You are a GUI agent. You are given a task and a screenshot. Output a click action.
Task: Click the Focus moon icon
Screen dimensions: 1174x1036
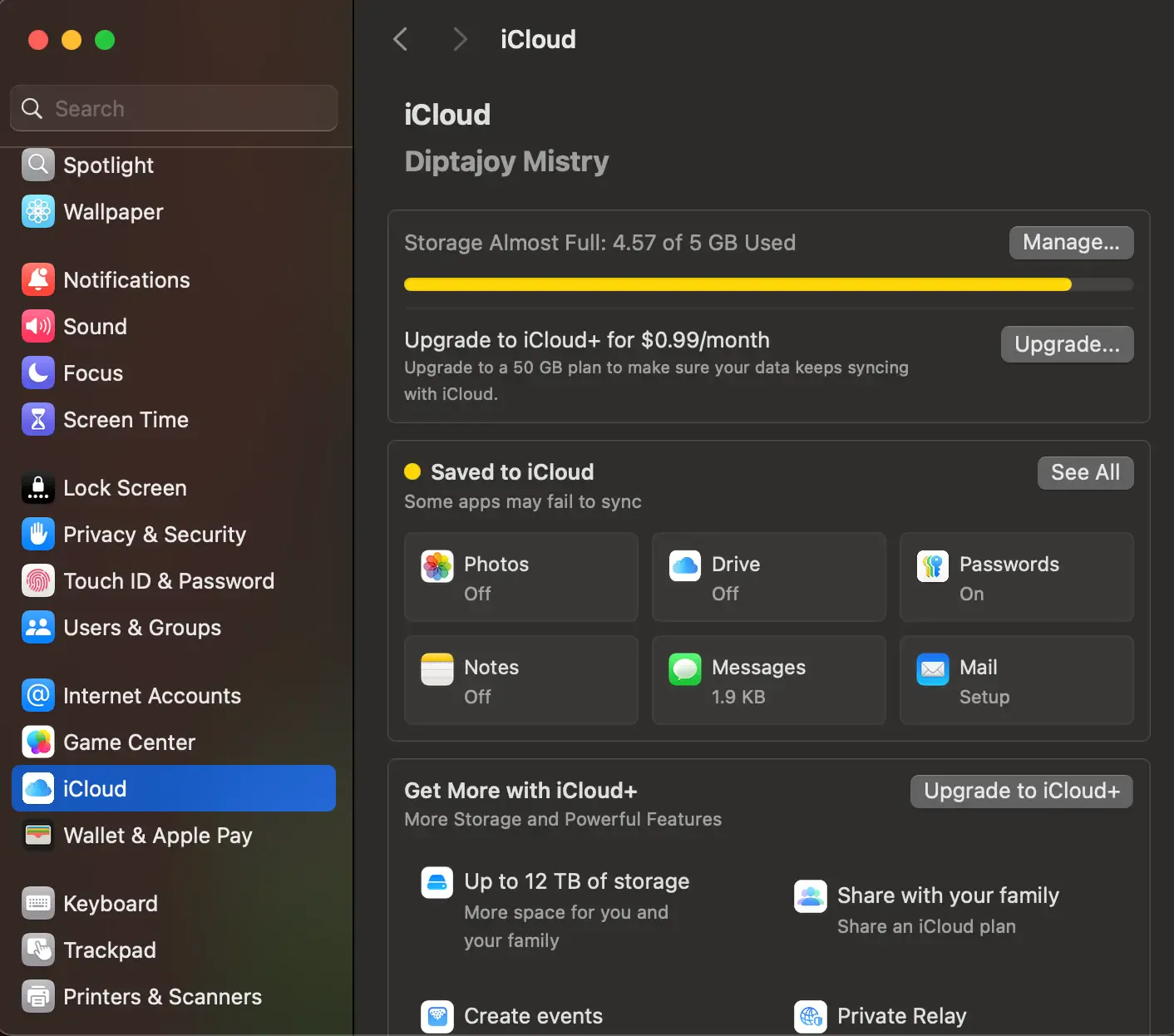pos(38,372)
